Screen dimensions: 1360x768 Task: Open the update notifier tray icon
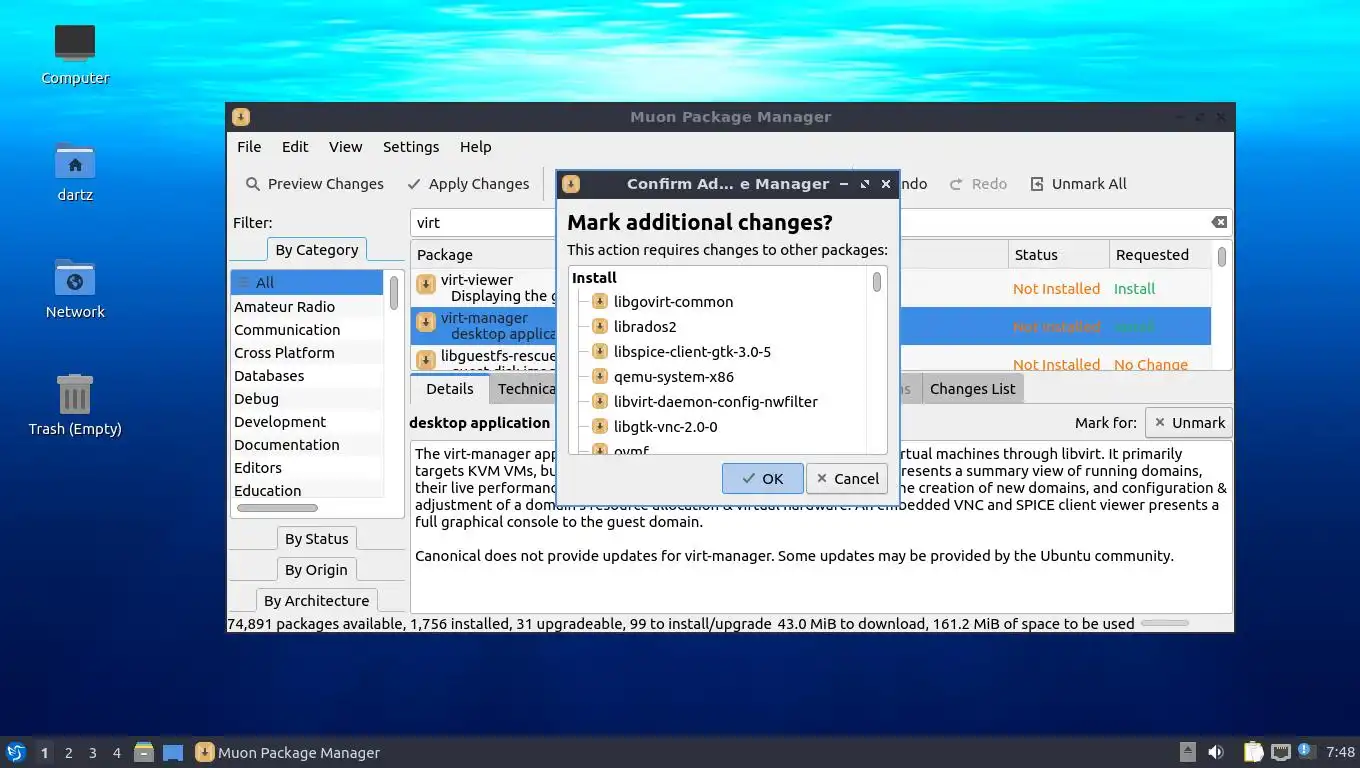click(1305, 750)
